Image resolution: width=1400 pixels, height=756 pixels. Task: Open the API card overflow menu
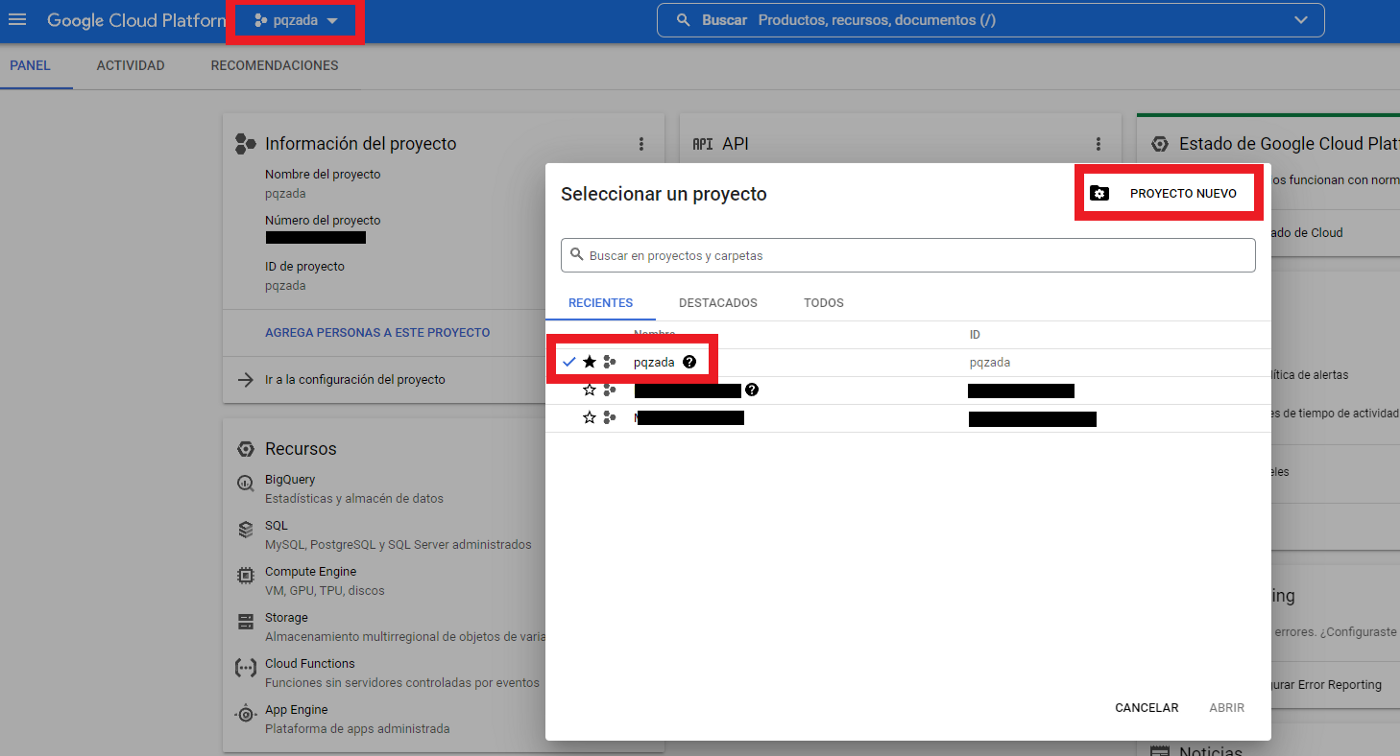(x=1099, y=143)
